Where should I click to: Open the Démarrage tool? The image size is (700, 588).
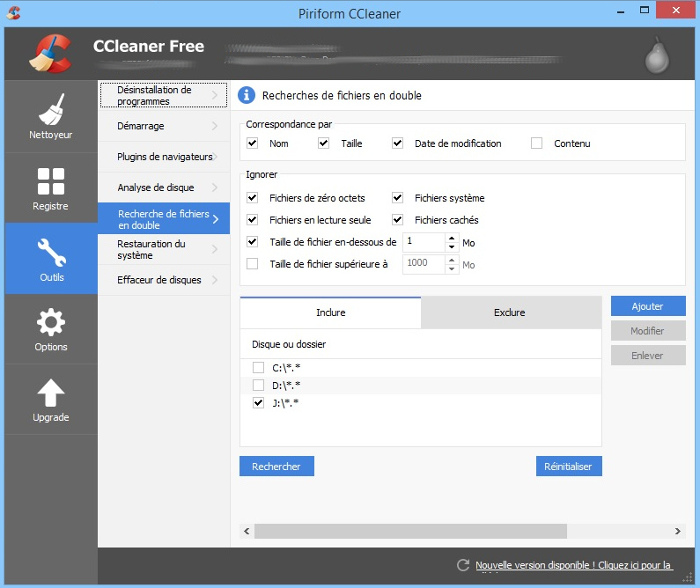click(163, 126)
